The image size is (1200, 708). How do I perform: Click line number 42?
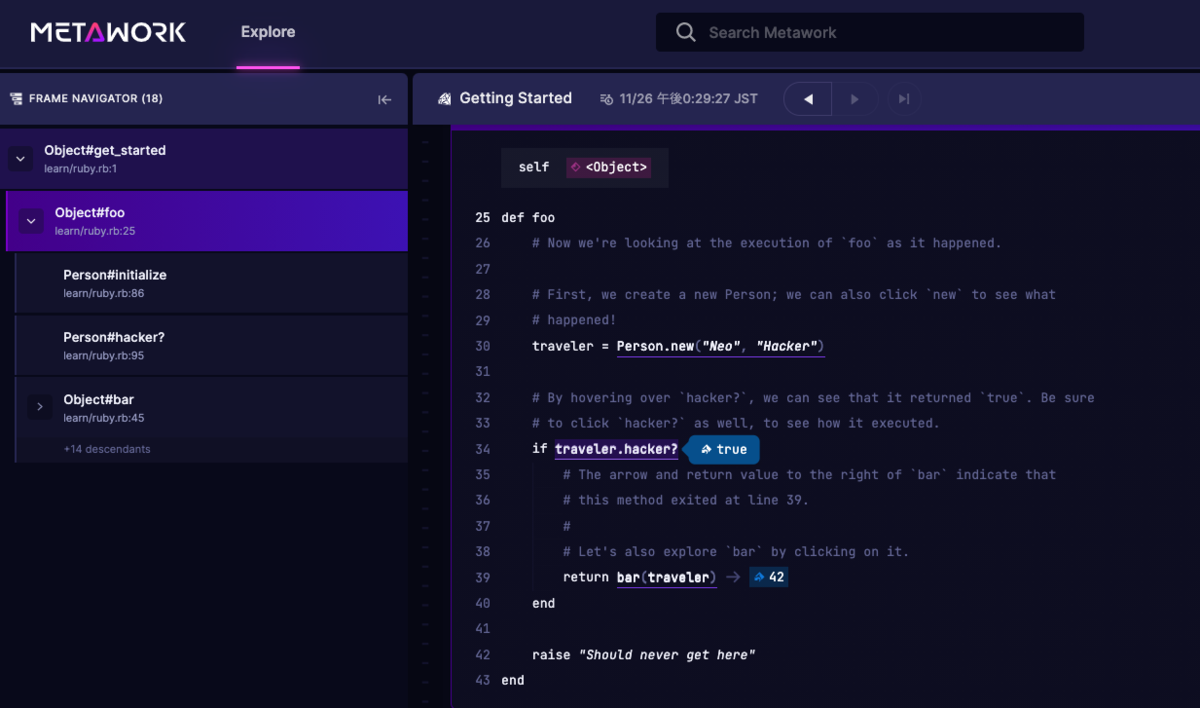(483, 654)
